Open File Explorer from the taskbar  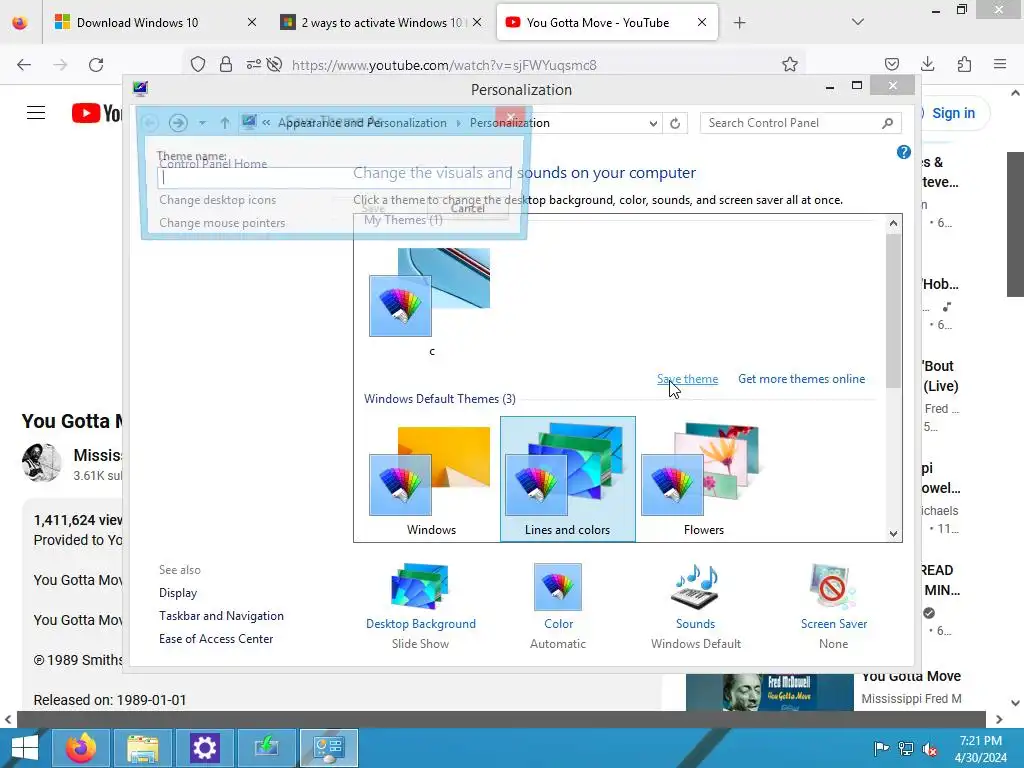coord(142,748)
